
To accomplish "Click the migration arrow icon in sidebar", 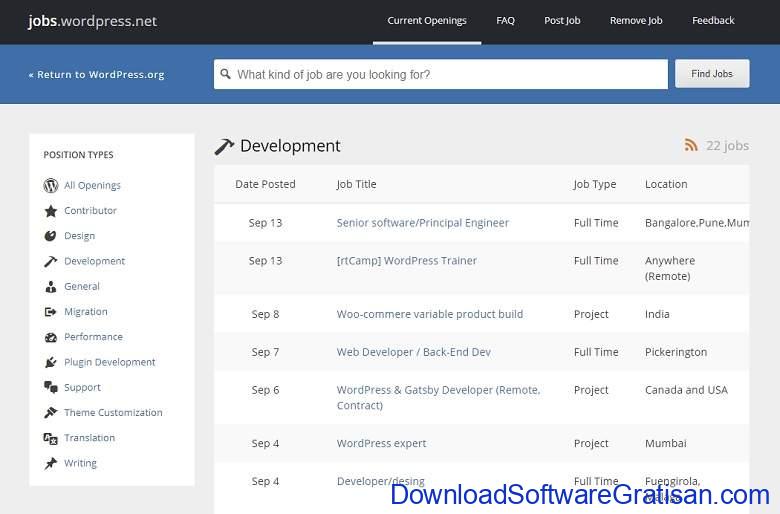I will tap(50, 311).
